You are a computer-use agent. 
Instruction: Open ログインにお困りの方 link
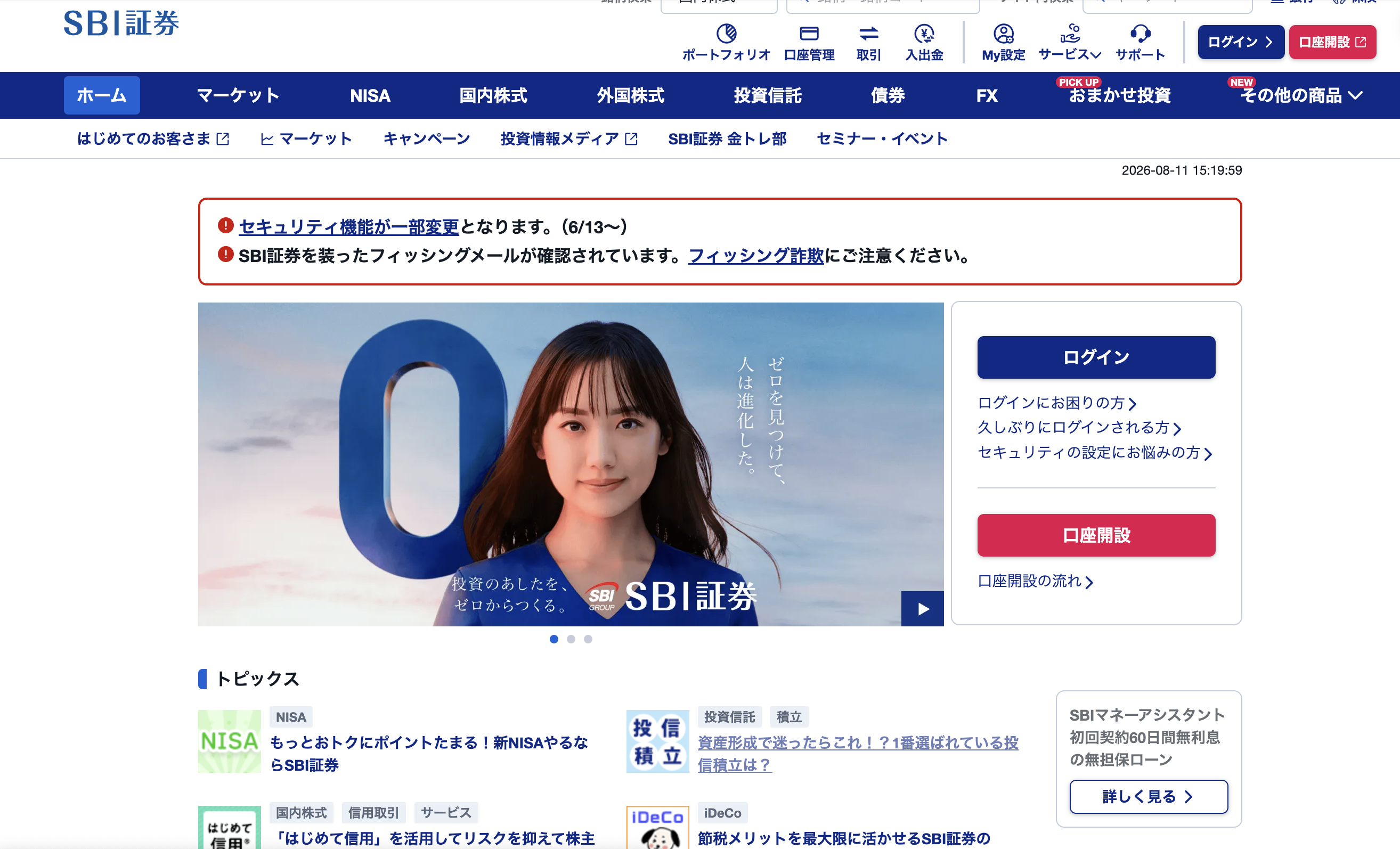[1056, 403]
